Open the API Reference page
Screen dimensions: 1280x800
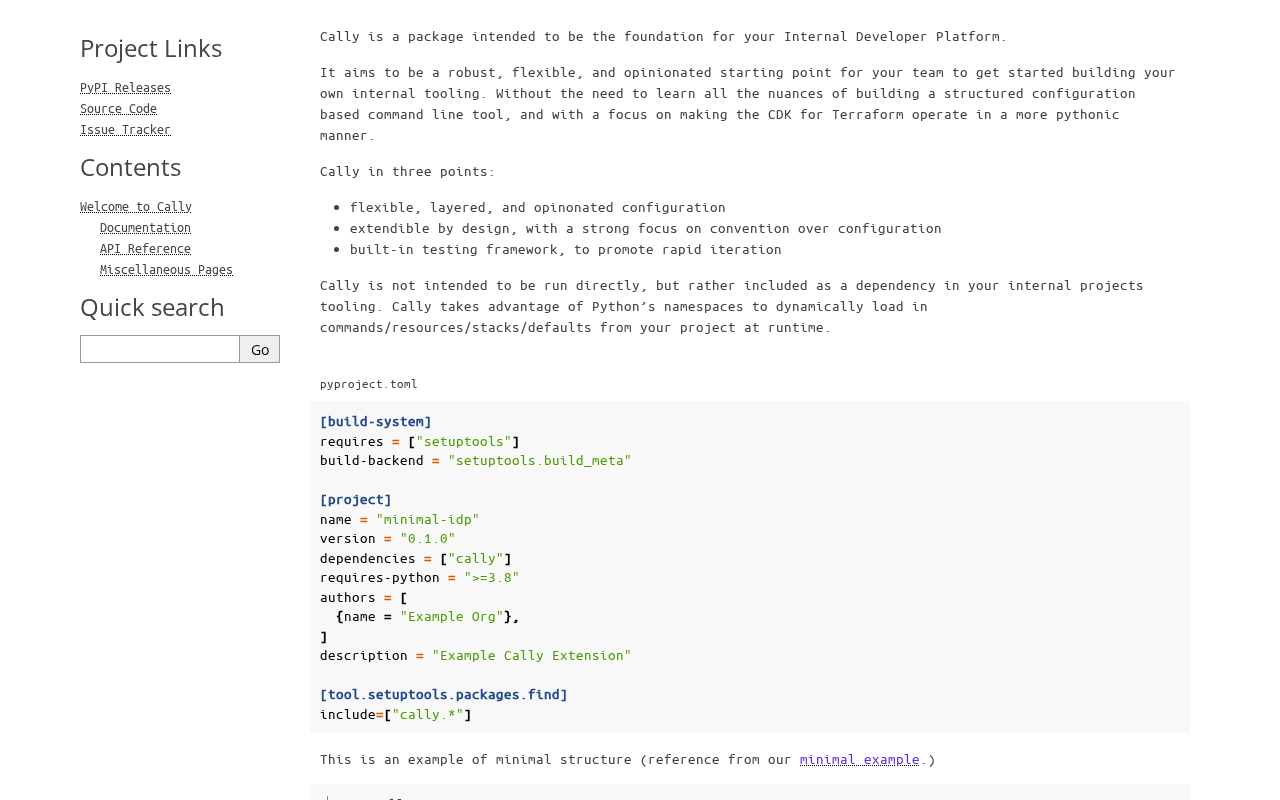pyautogui.click(x=145, y=249)
